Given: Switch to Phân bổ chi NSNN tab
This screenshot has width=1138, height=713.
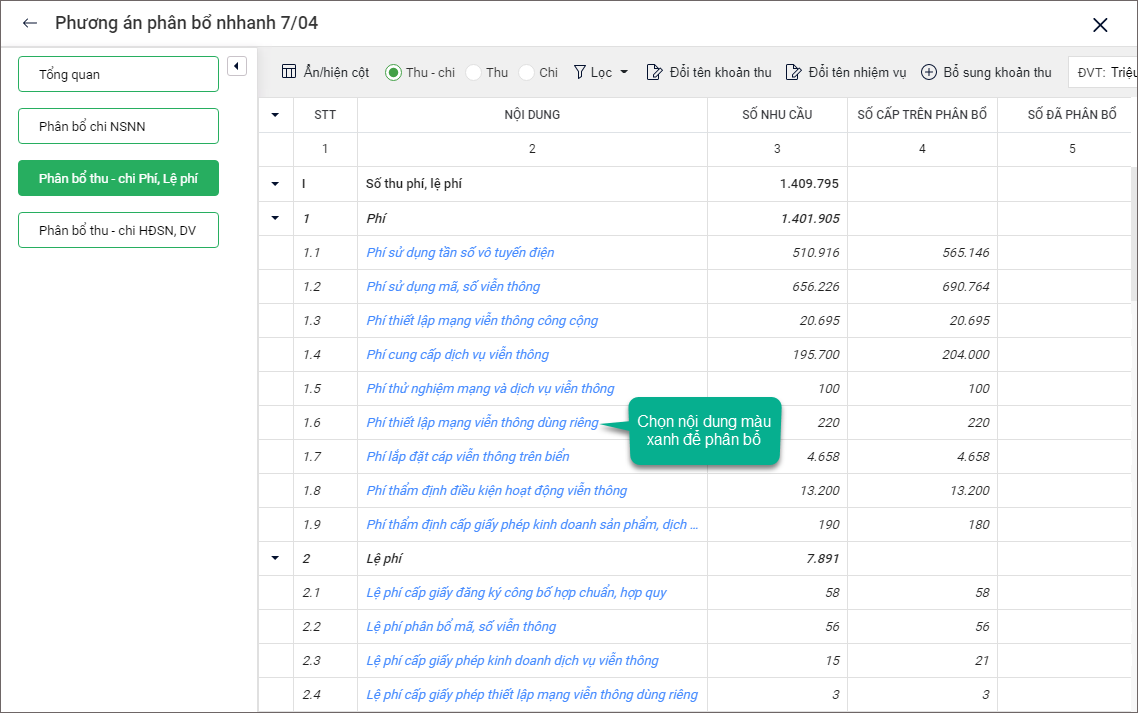Looking at the screenshot, I should 118,126.
